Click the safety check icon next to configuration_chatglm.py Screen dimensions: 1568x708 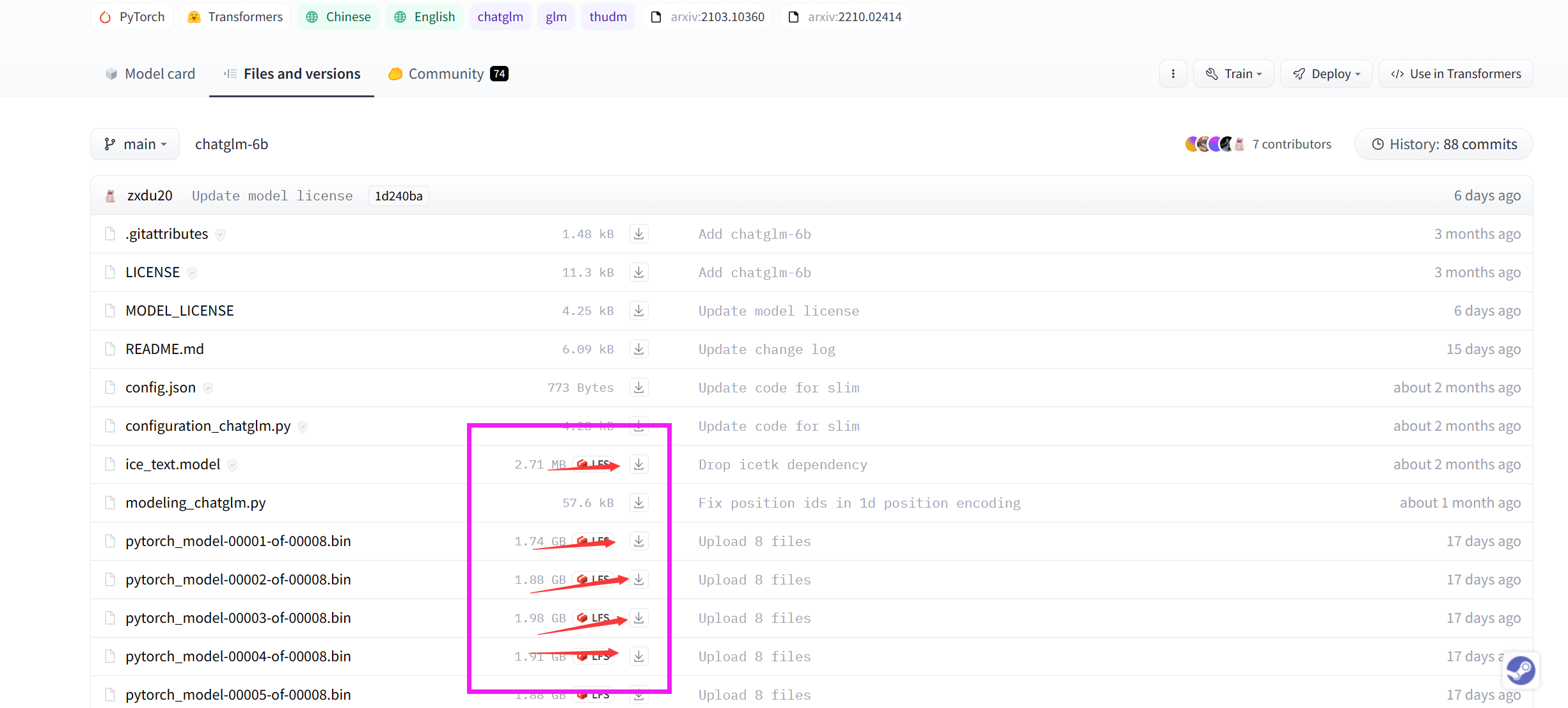pos(303,427)
